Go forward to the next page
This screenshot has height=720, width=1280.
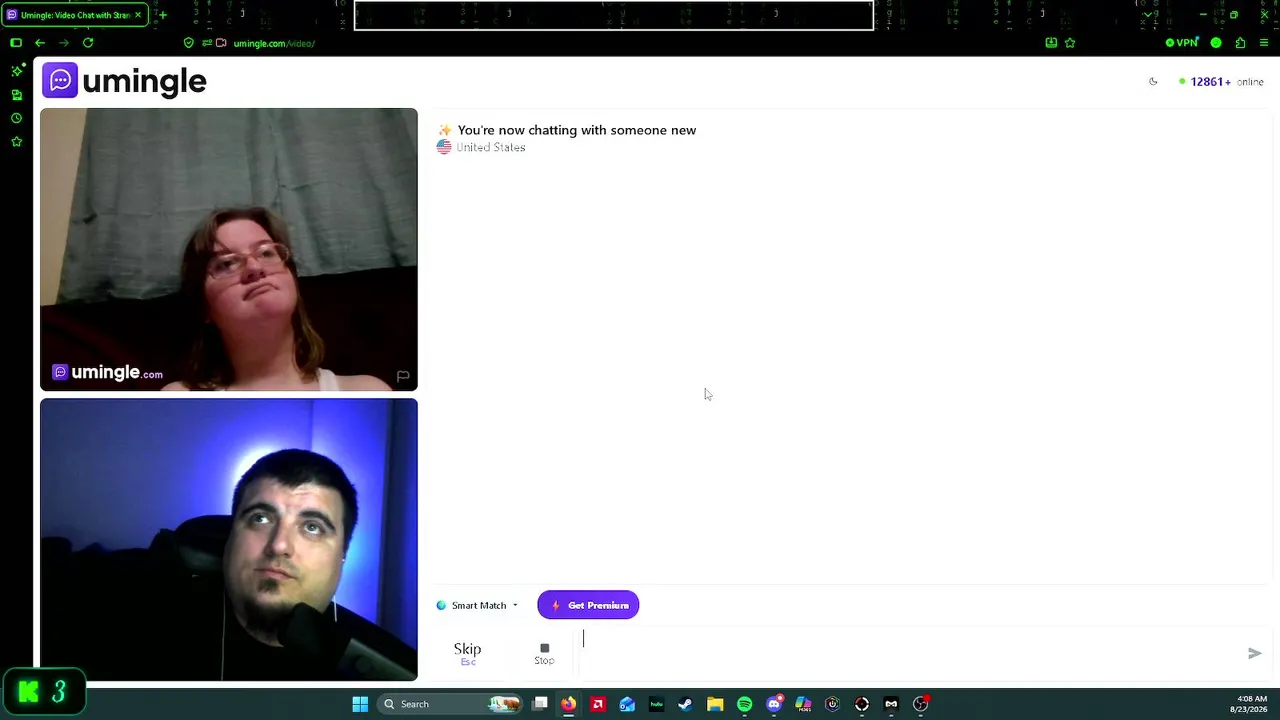point(64,43)
